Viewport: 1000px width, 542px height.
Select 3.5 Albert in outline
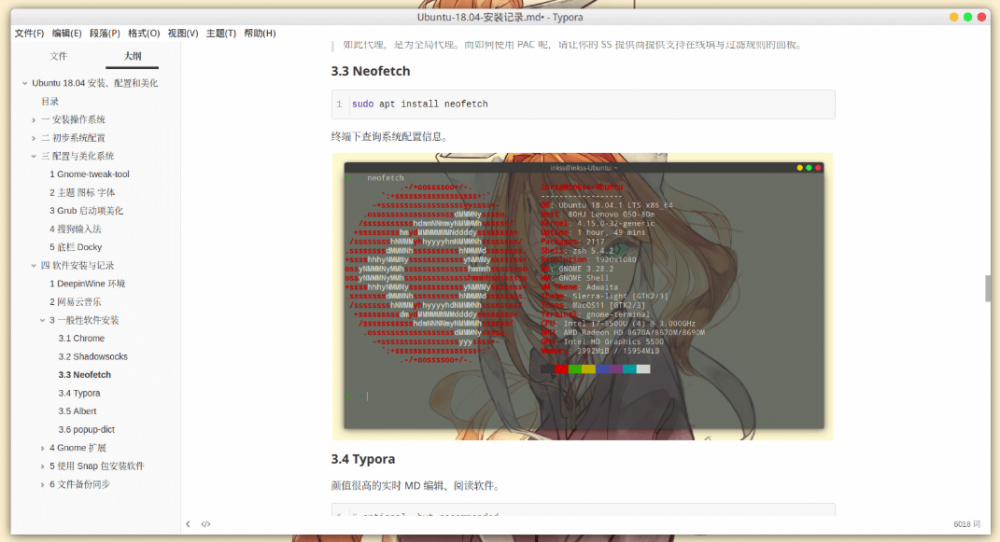coord(77,411)
